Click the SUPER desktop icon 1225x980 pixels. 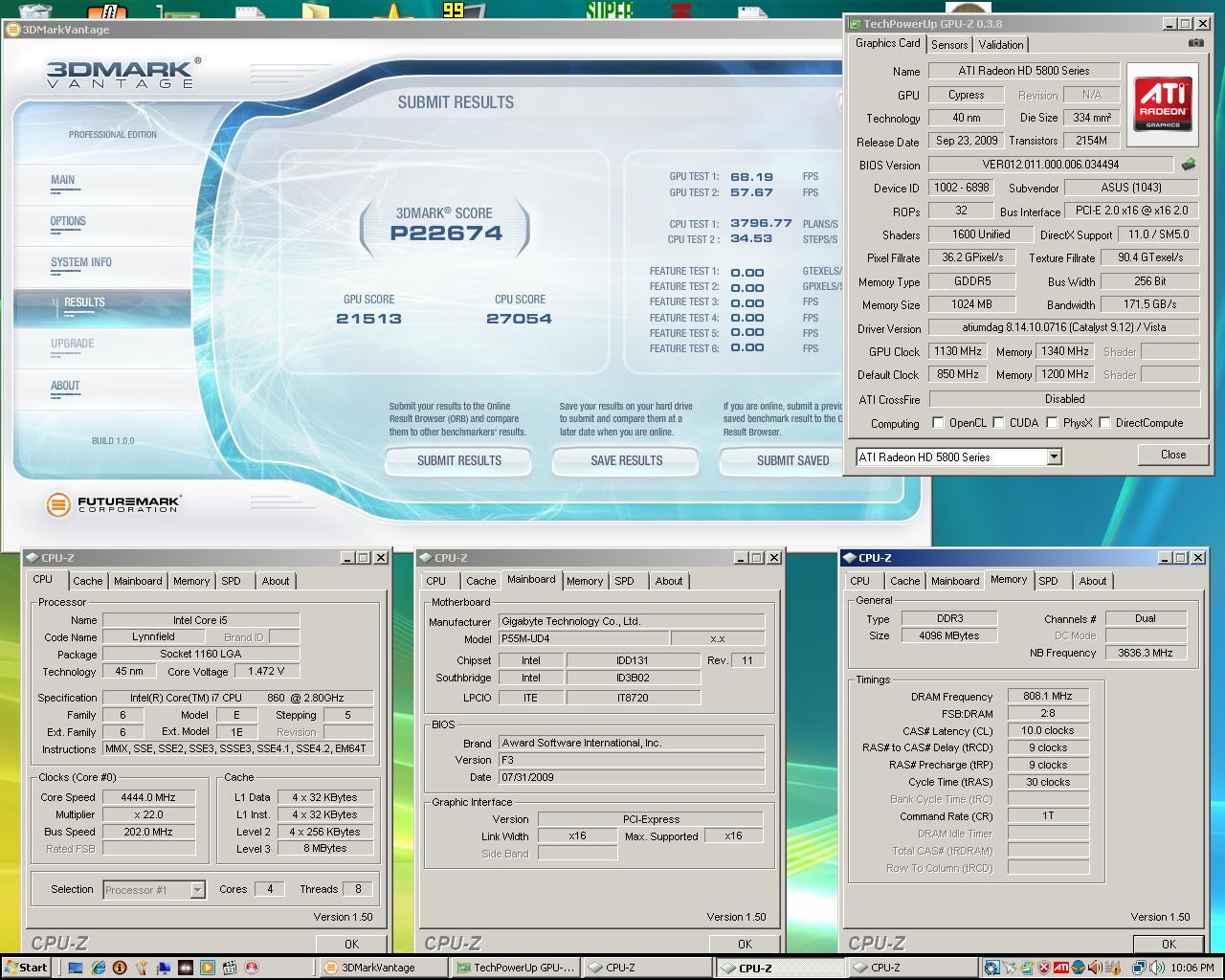click(x=609, y=10)
